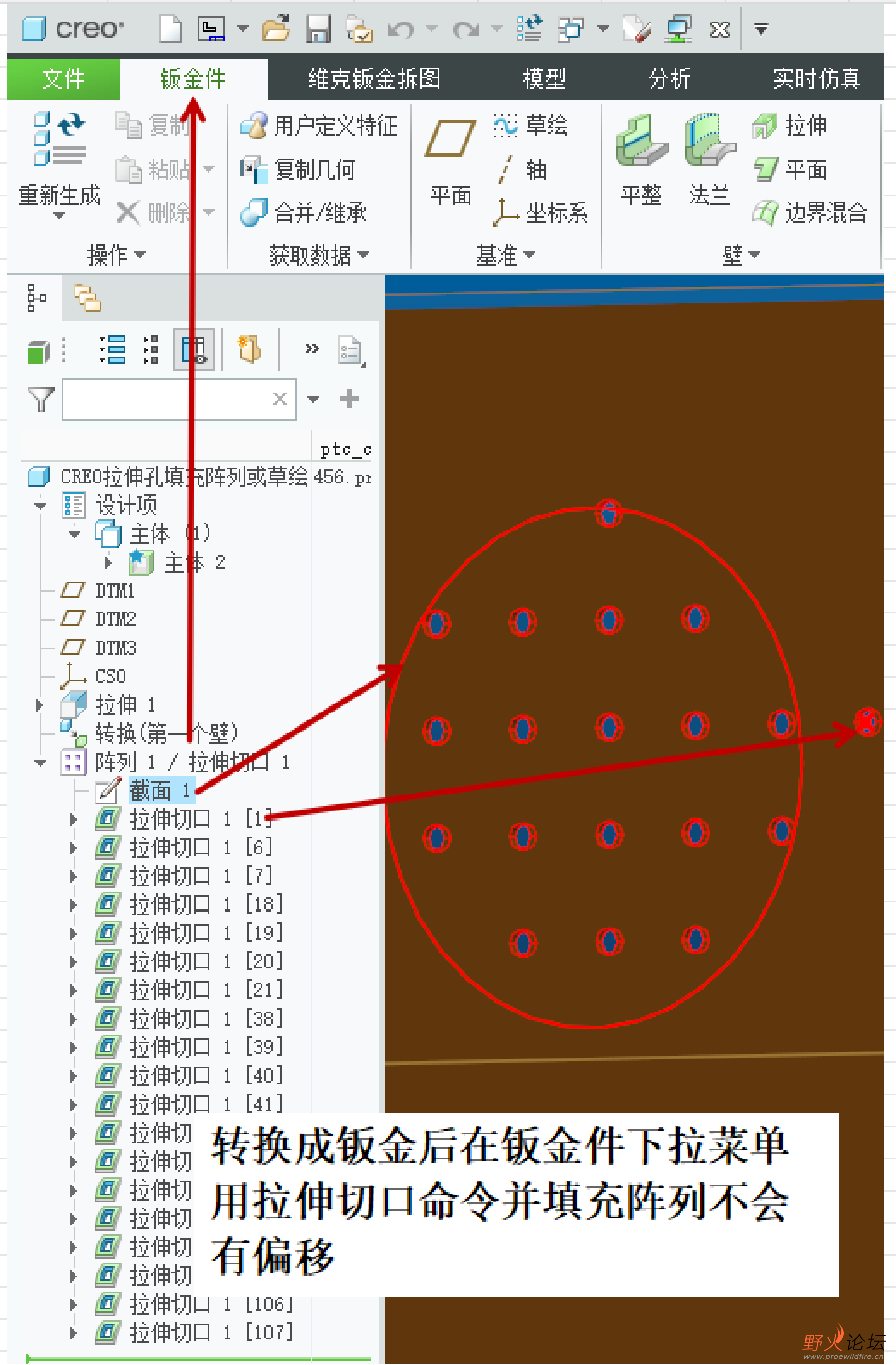Click the window selector dropdown arrow
Screen dimensions: 896x1365
603,29
